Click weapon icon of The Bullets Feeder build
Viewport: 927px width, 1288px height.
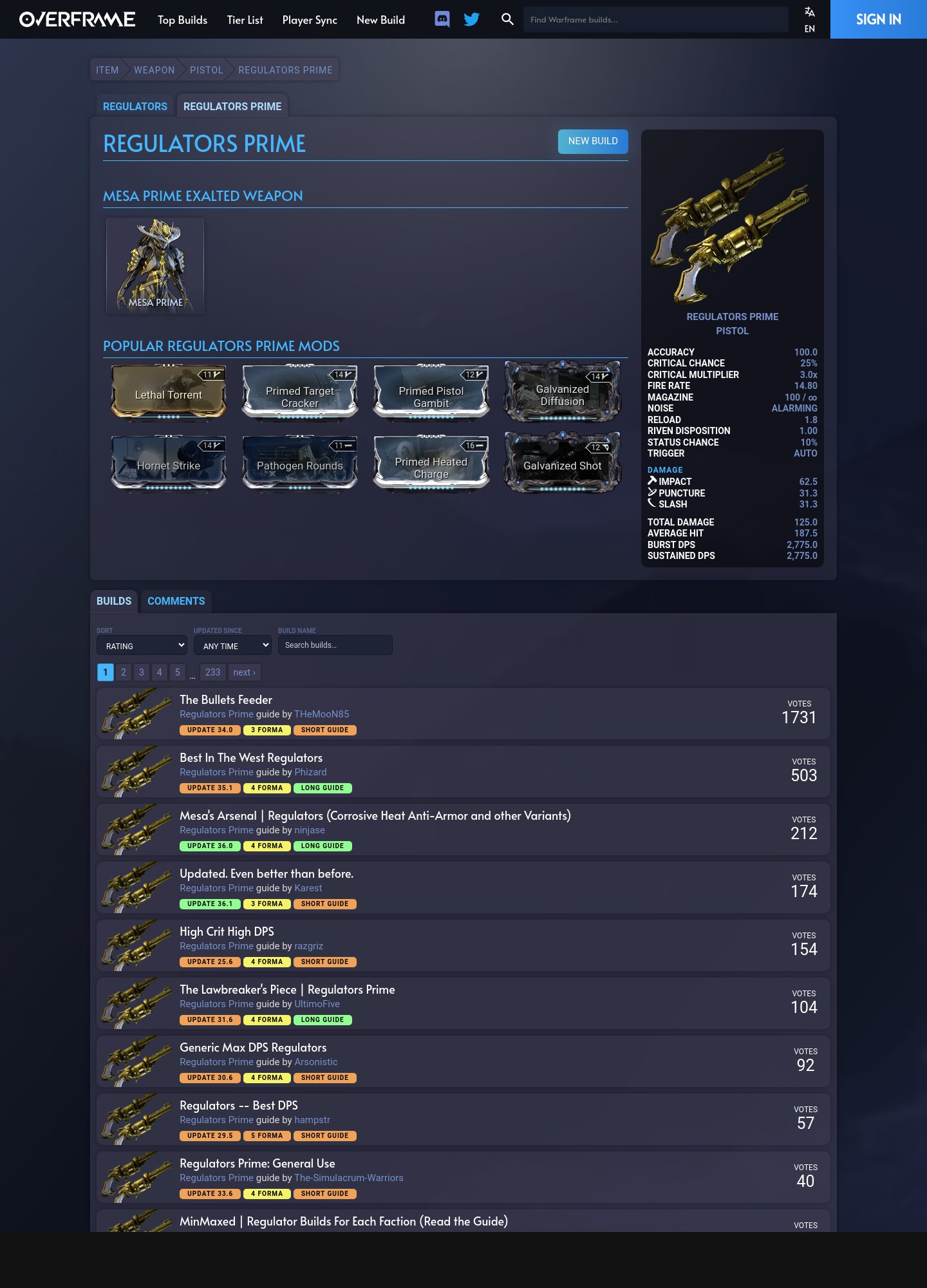coord(136,714)
